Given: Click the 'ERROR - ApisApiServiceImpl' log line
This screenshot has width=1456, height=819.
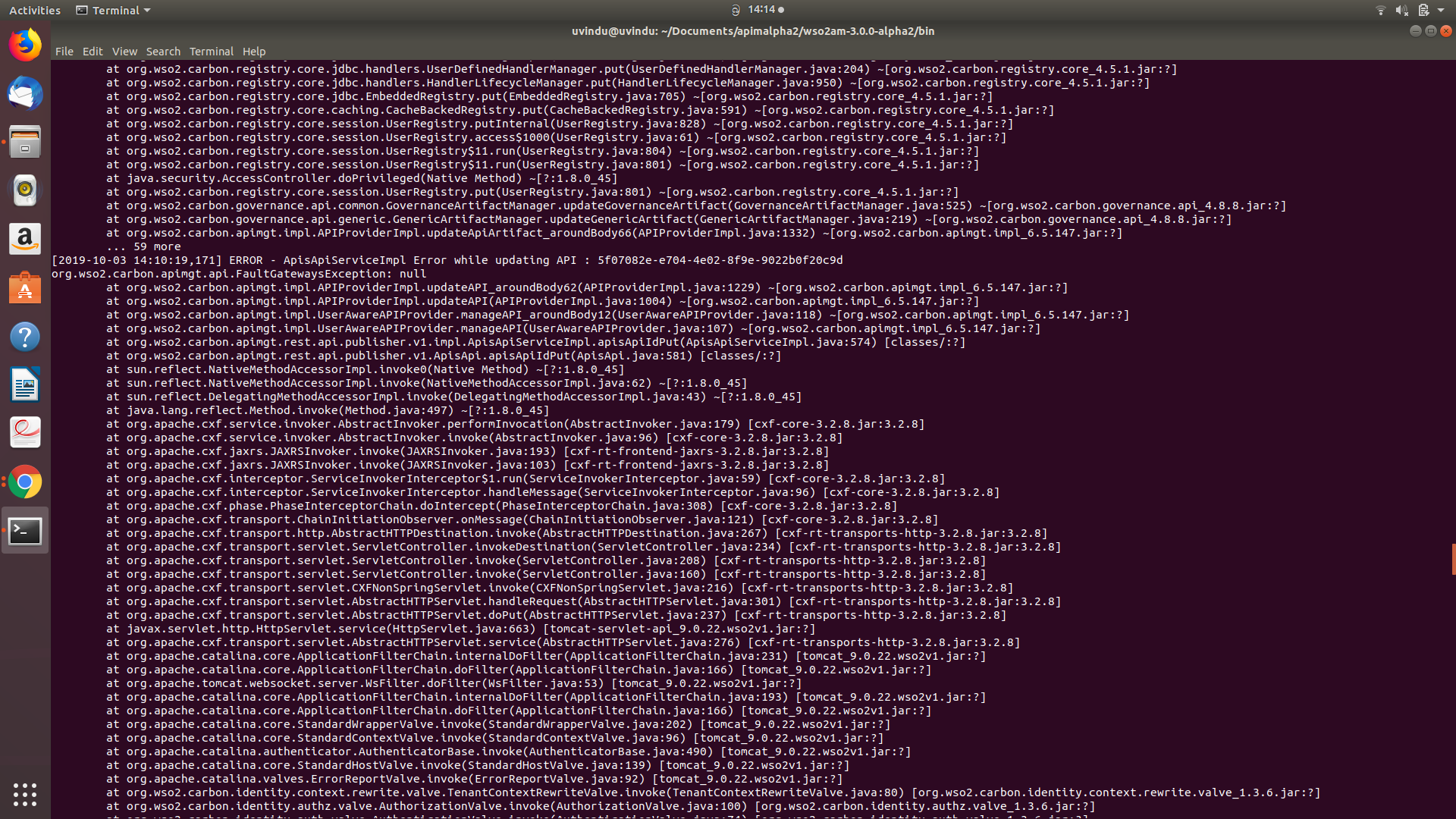Looking at the screenshot, I should [447, 260].
